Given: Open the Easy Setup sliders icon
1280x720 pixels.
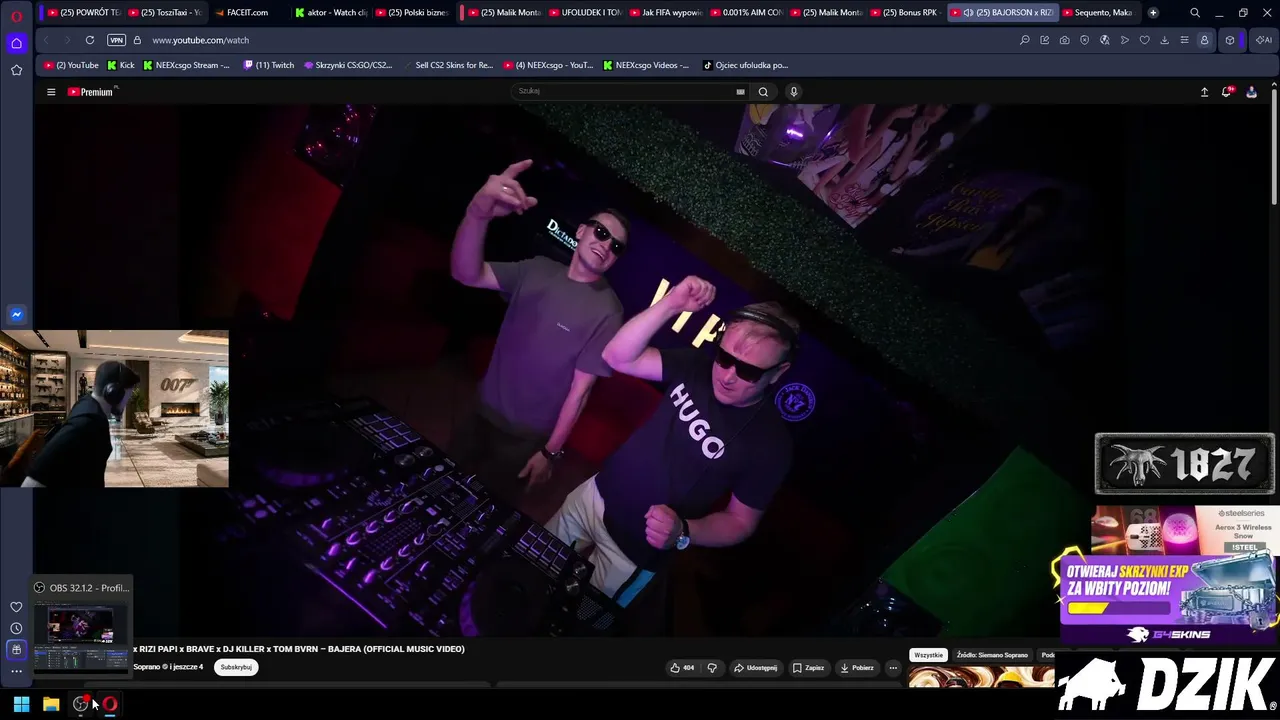Looking at the screenshot, I should click(1184, 40).
